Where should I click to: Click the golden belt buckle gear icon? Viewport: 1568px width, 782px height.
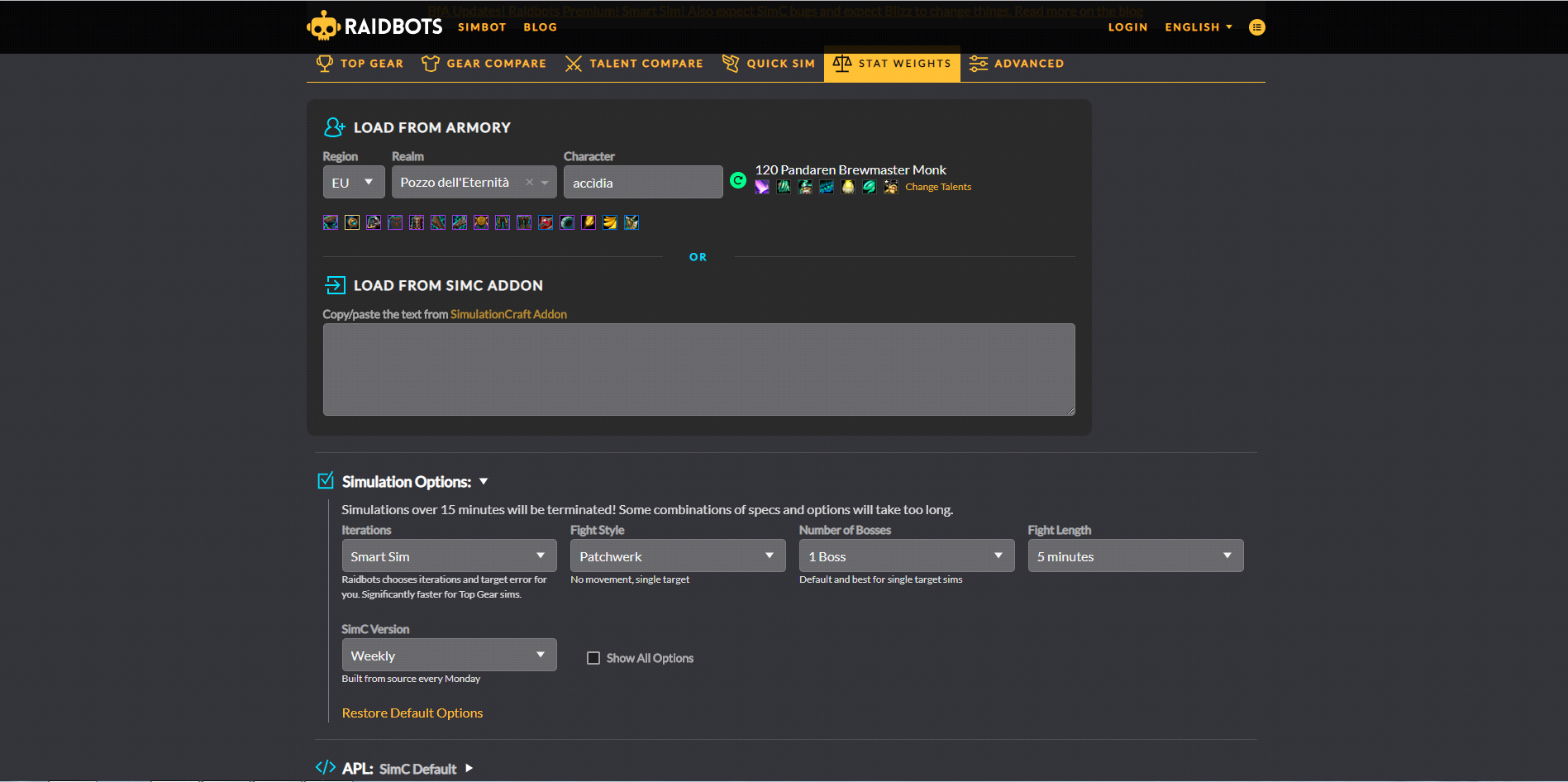[x=481, y=222]
